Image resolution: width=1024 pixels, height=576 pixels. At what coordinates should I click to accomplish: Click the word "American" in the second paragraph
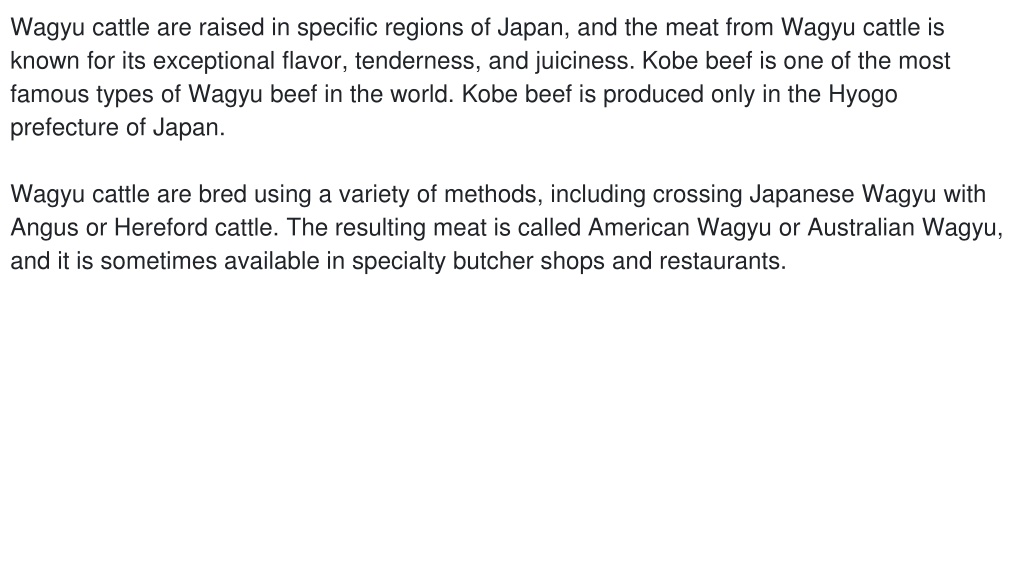pos(639,227)
